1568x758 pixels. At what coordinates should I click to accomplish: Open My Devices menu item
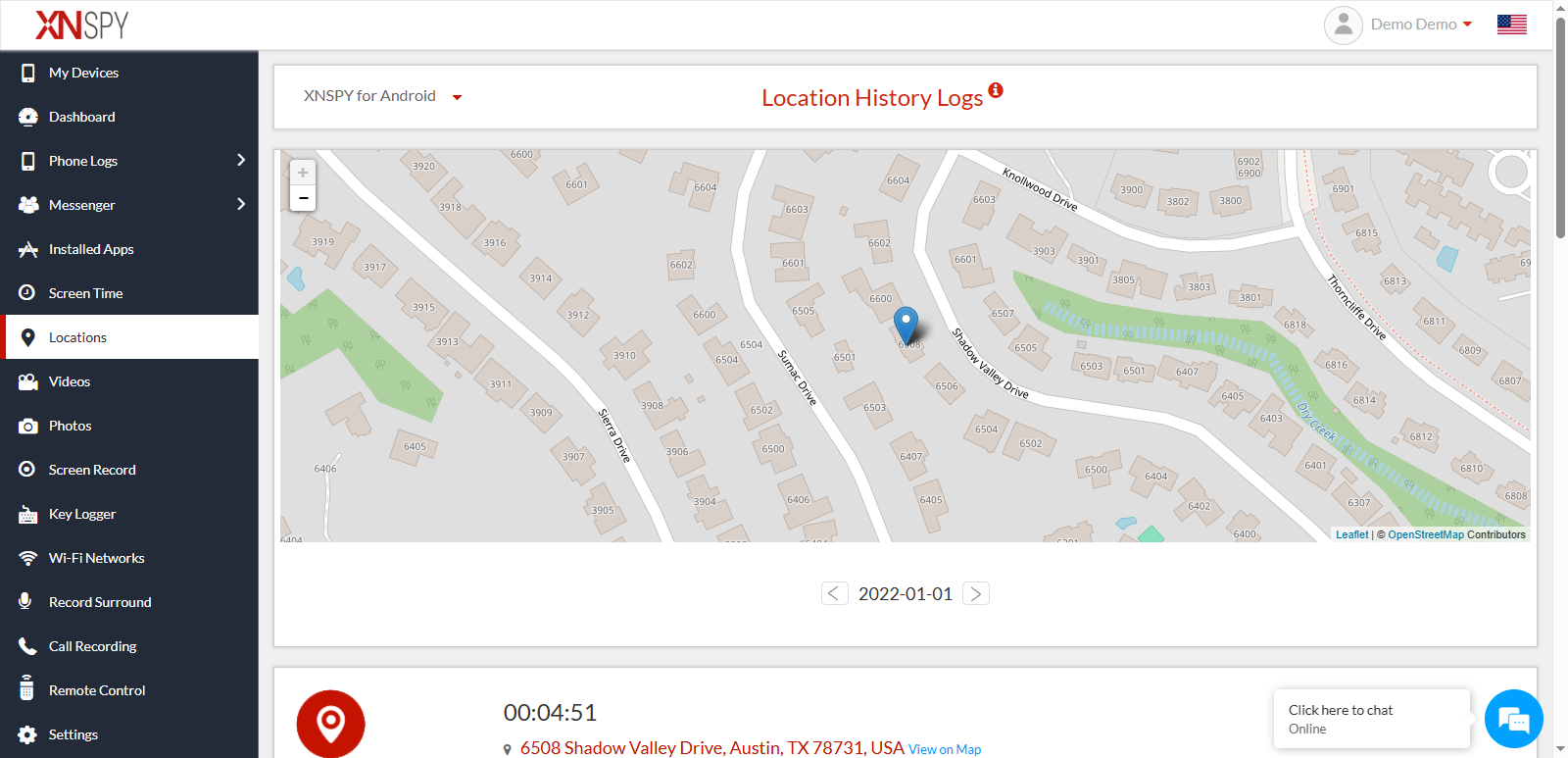pos(129,73)
